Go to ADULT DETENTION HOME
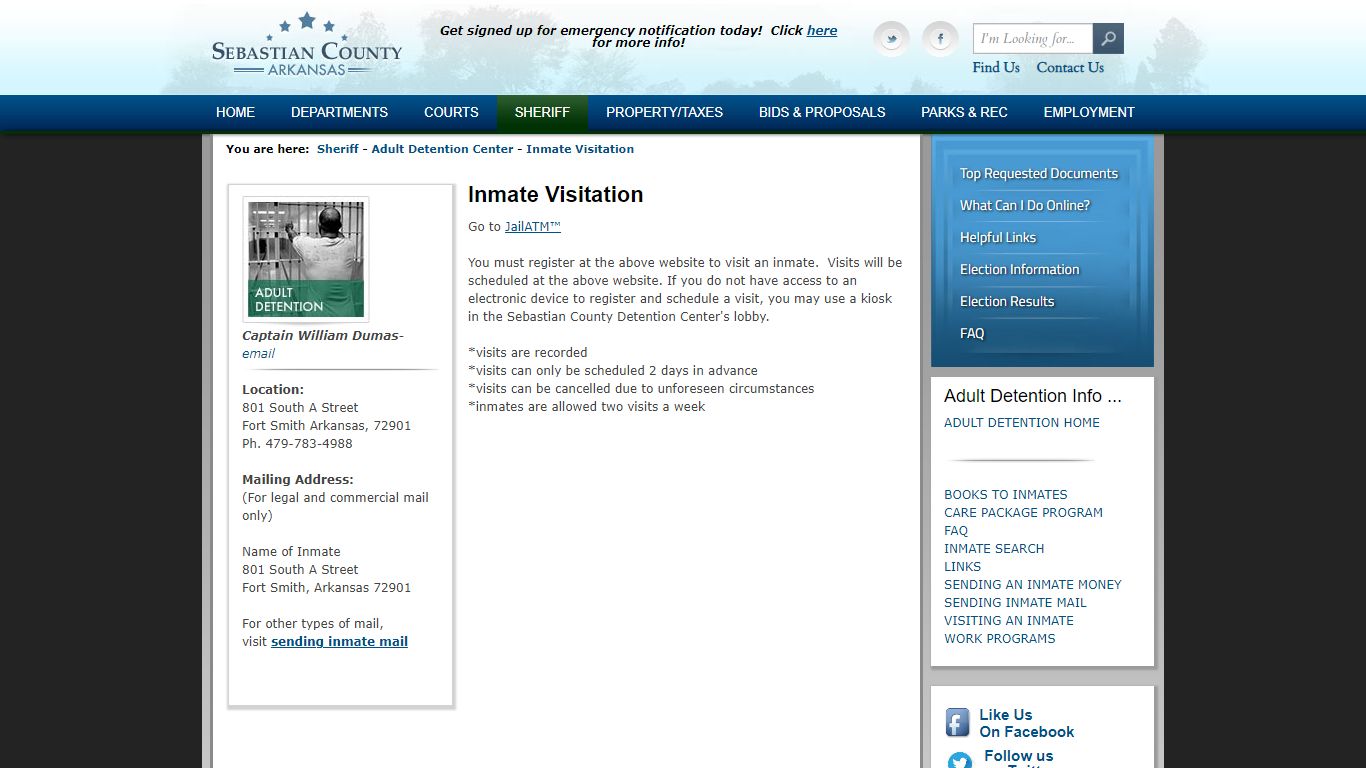Image resolution: width=1366 pixels, height=768 pixels. [x=1022, y=423]
